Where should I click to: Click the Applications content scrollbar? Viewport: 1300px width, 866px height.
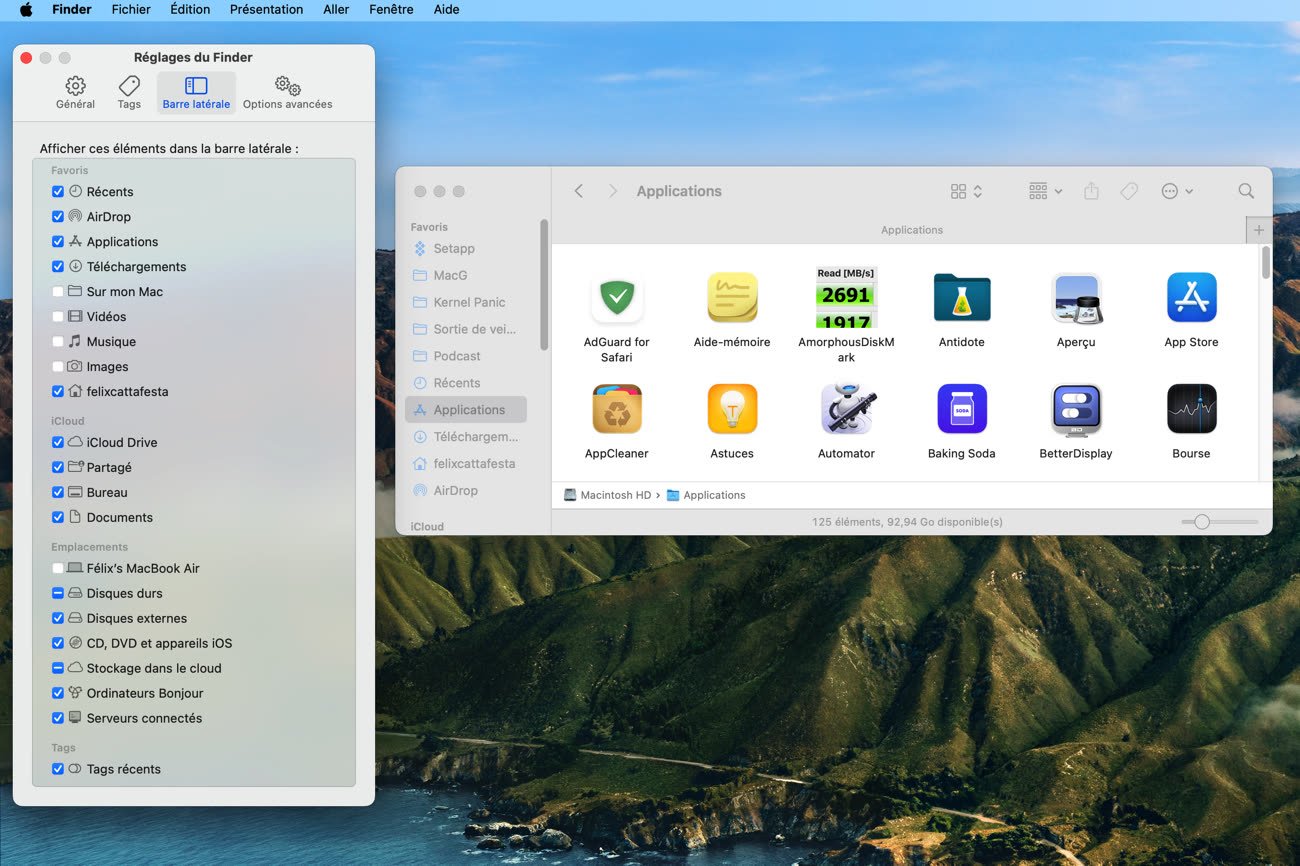tap(1265, 263)
